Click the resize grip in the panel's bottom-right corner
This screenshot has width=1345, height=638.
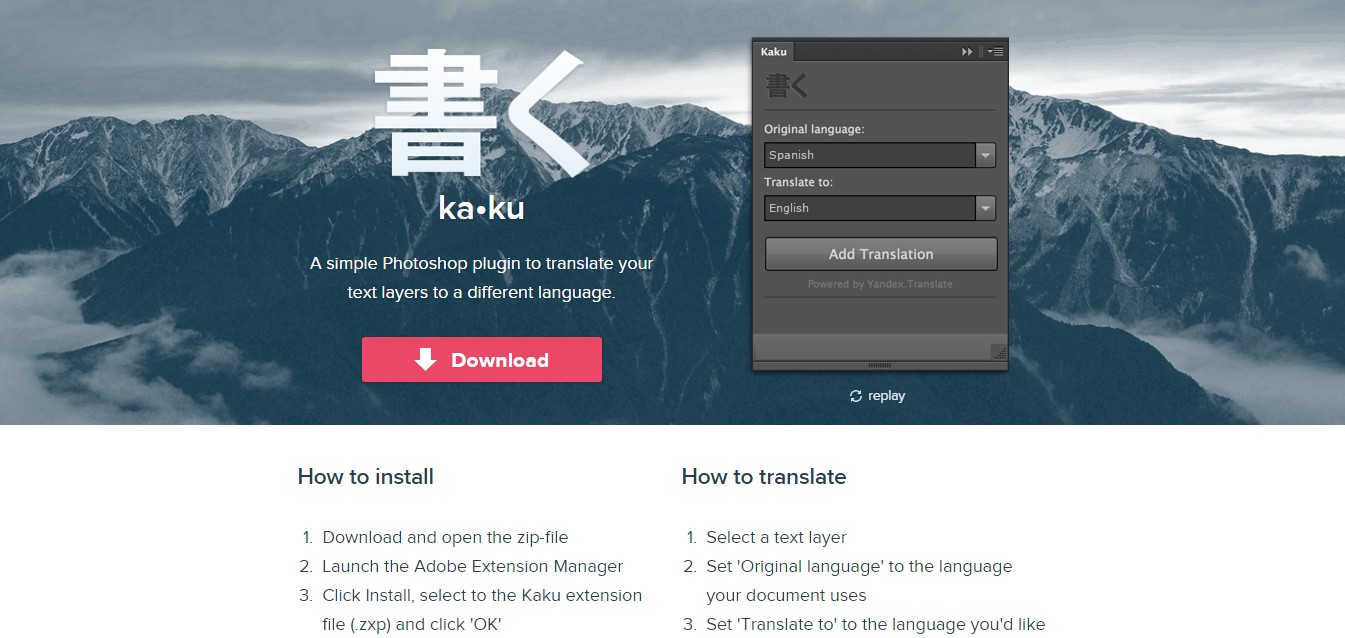pos(999,354)
